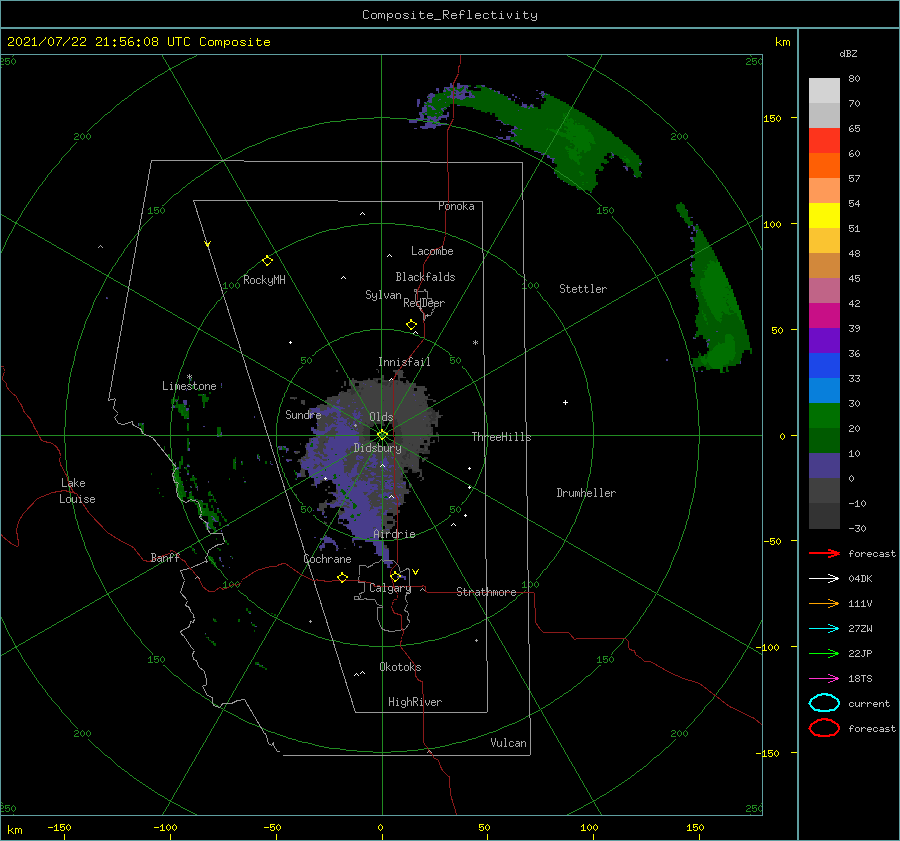The image size is (900, 841).
Task: Click the white plus marker west of Drumheller
Action: pyautogui.click(x=565, y=402)
